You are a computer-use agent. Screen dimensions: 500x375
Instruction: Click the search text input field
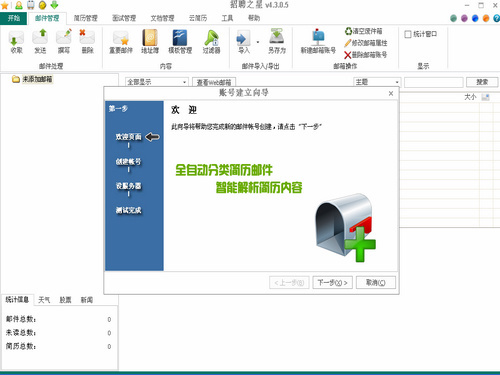434,82
